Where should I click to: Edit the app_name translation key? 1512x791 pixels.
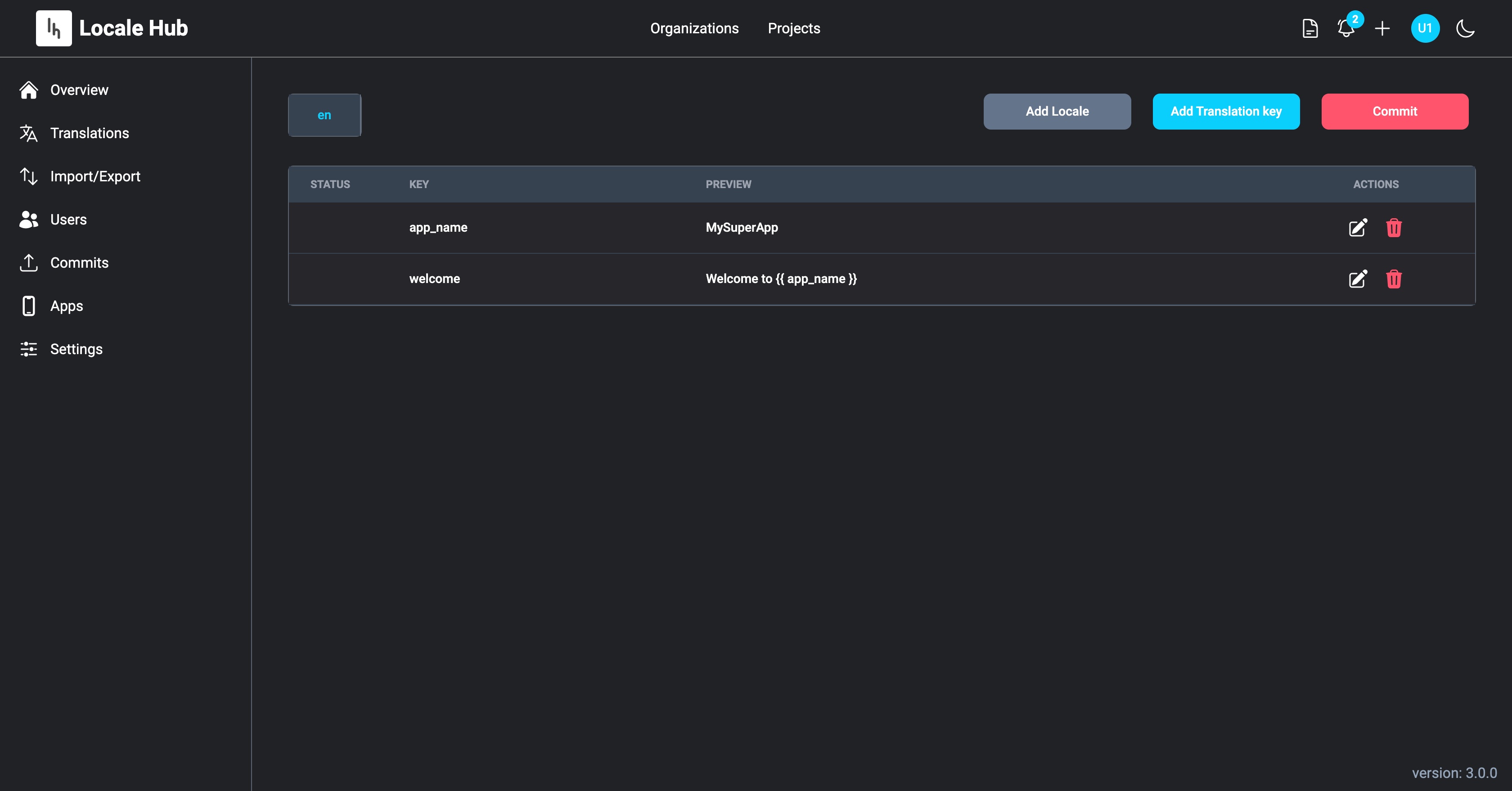[1358, 228]
